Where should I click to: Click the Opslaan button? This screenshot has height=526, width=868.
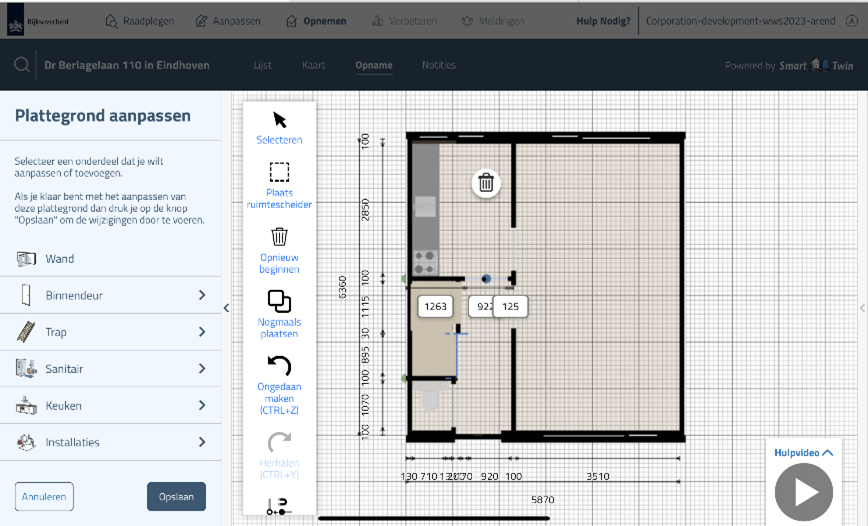click(176, 496)
